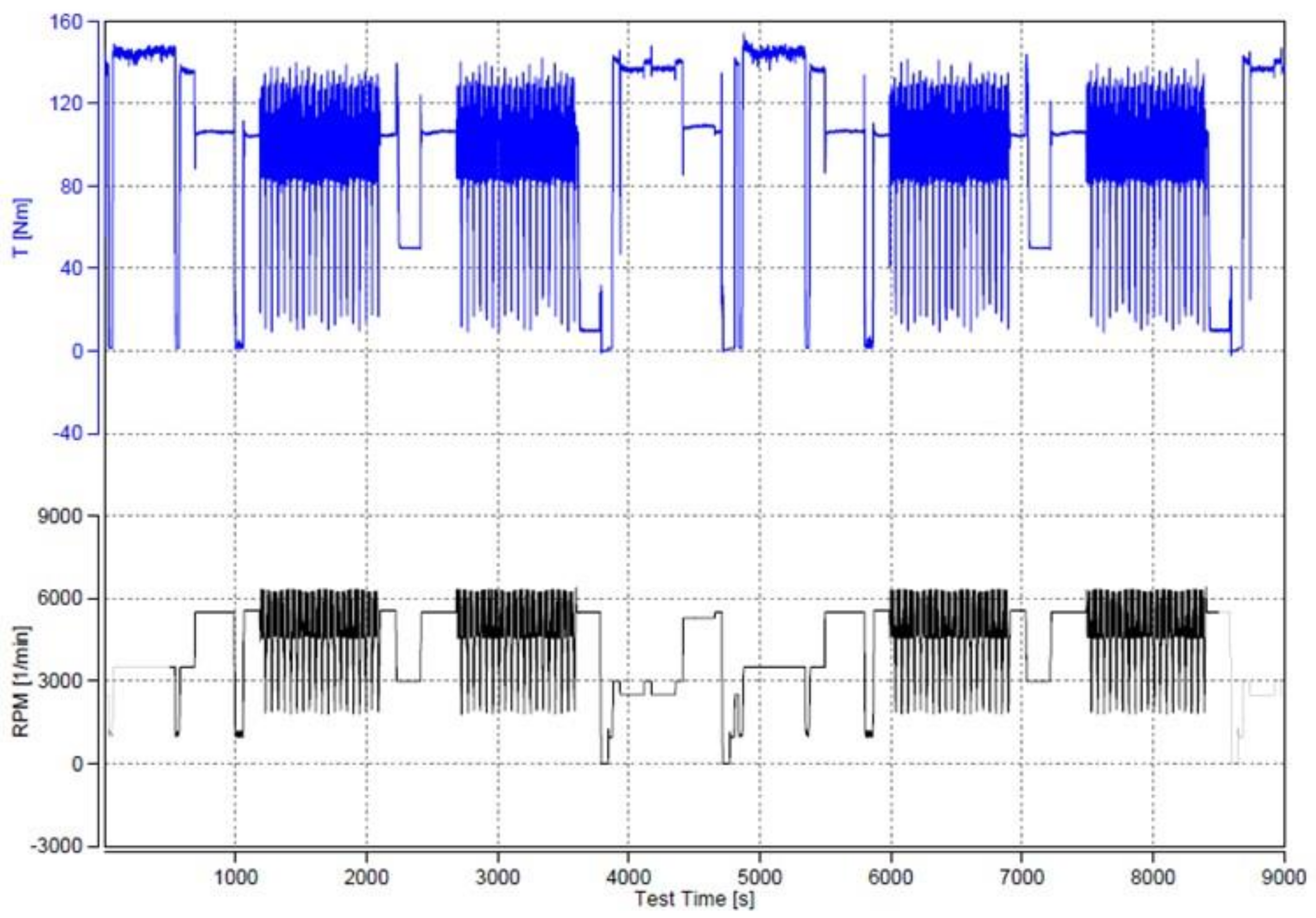Image resolution: width=1316 pixels, height=918 pixels.
Task: Click the 2000 mark on Test Time axis
Action: (367, 877)
